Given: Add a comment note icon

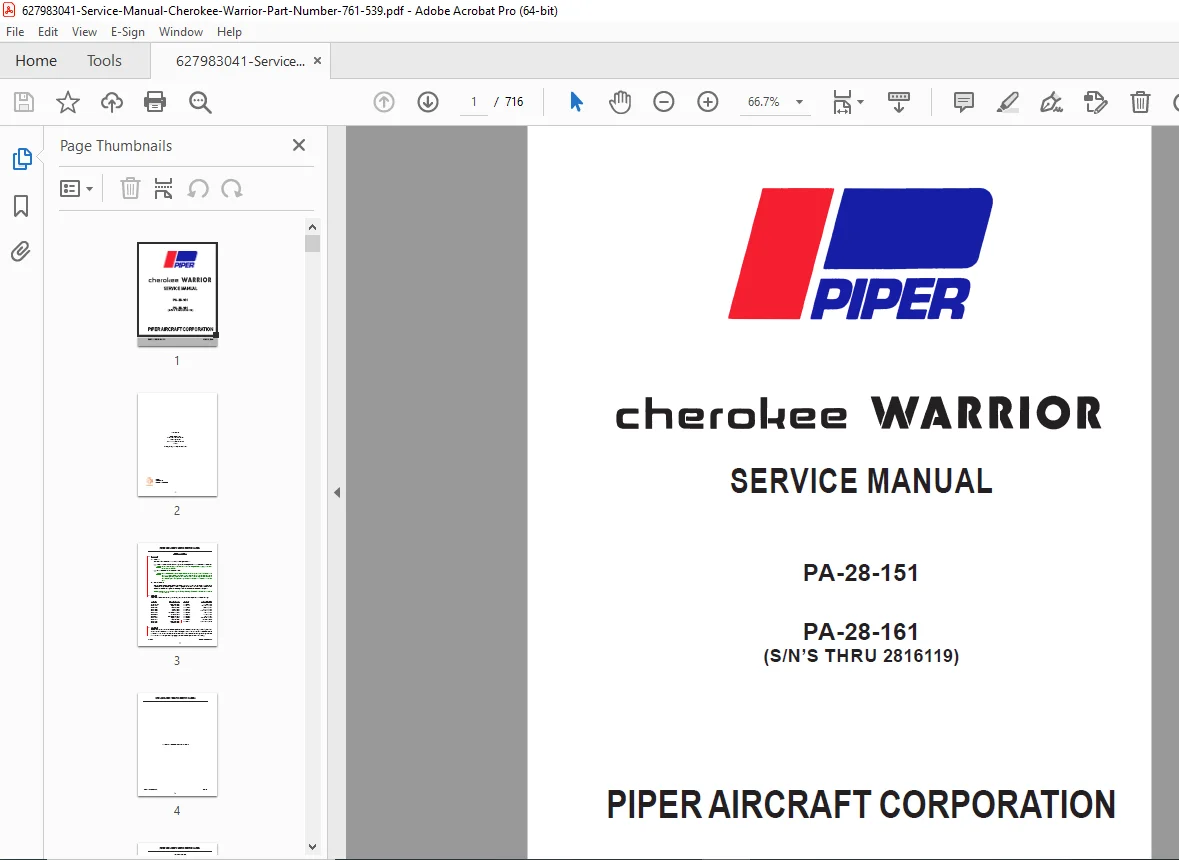Looking at the screenshot, I should [x=963, y=102].
